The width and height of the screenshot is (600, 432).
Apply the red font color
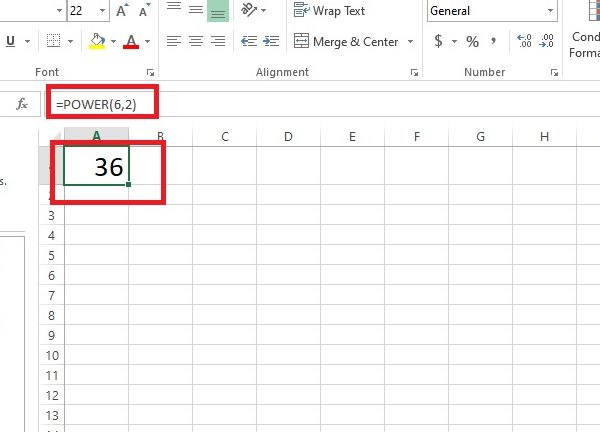tap(131, 41)
